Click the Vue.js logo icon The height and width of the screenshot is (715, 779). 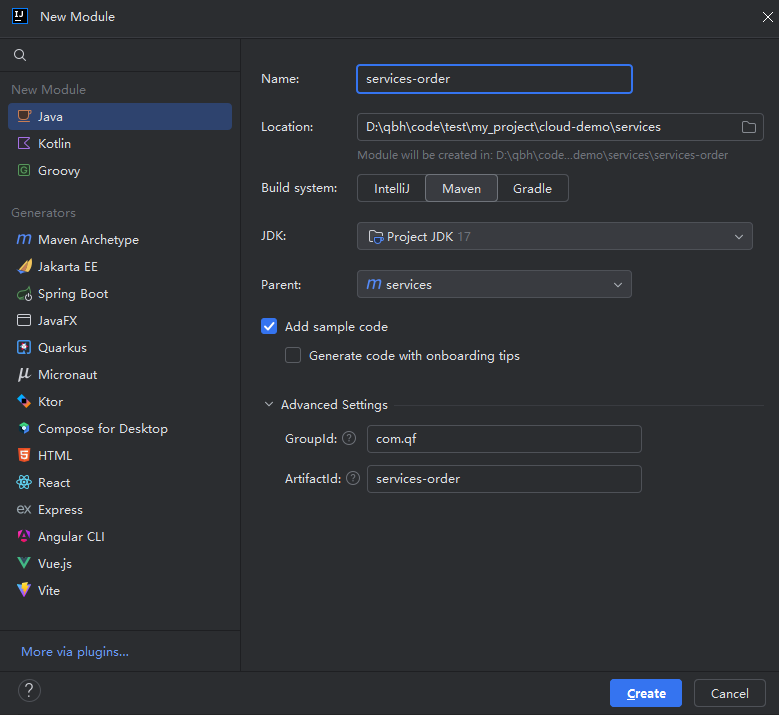[x=24, y=563]
